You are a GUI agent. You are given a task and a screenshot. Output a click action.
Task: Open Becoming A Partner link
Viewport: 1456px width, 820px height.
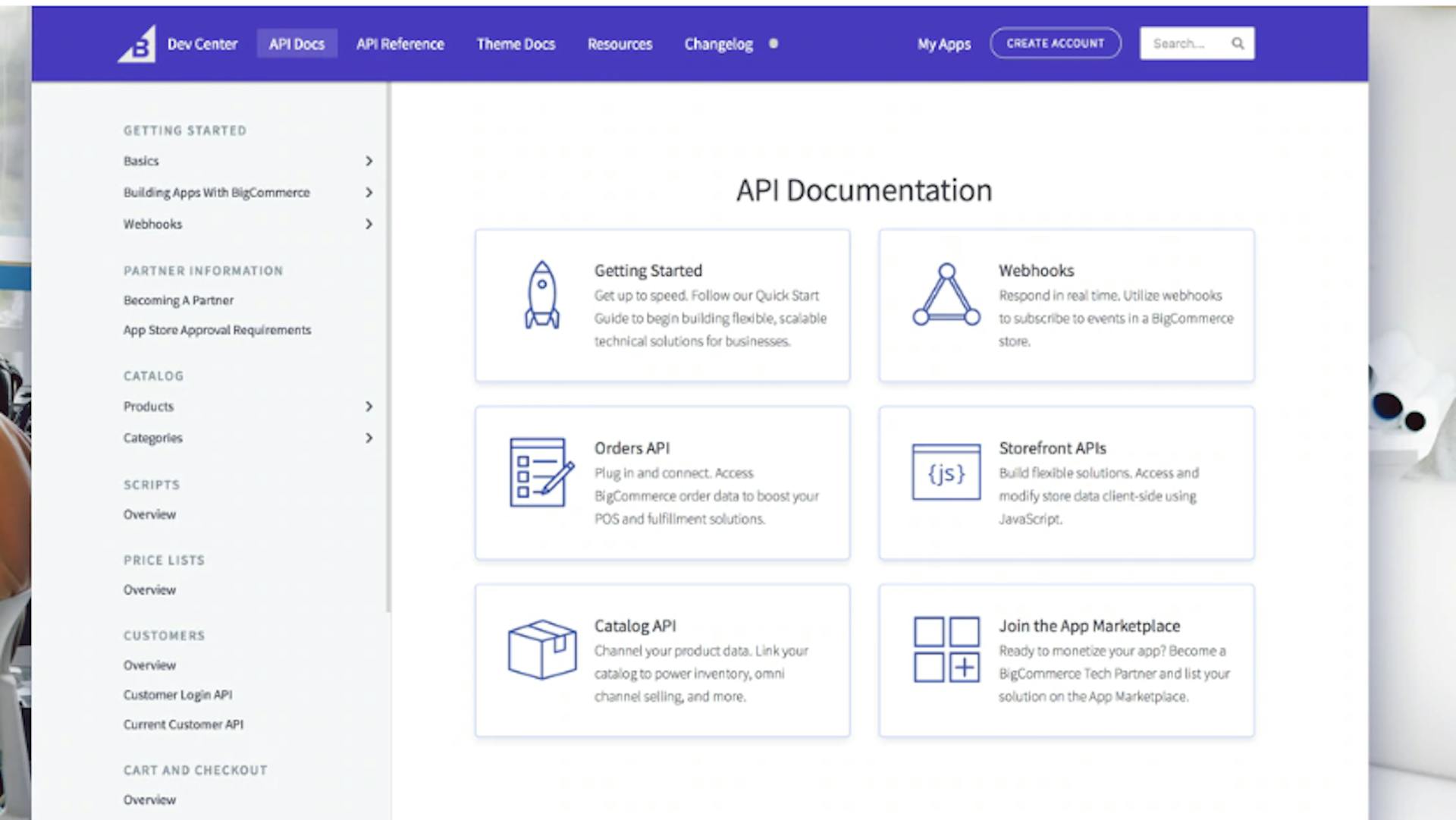click(178, 300)
